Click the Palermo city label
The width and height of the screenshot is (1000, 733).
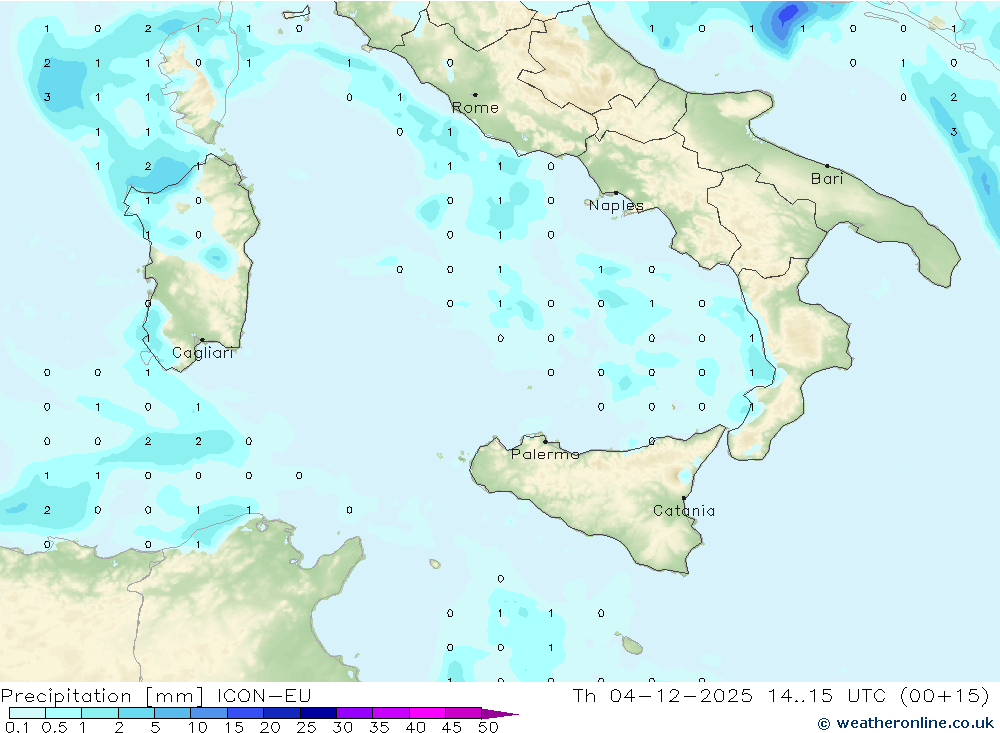[x=545, y=454]
